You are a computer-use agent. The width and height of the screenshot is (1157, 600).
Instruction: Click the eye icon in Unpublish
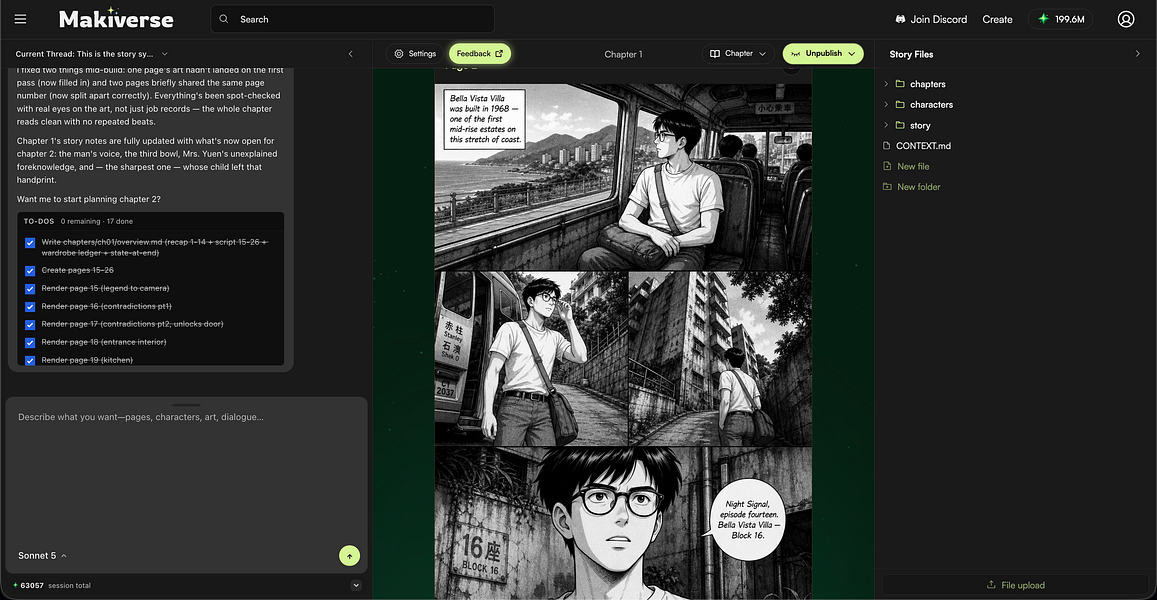point(795,54)
